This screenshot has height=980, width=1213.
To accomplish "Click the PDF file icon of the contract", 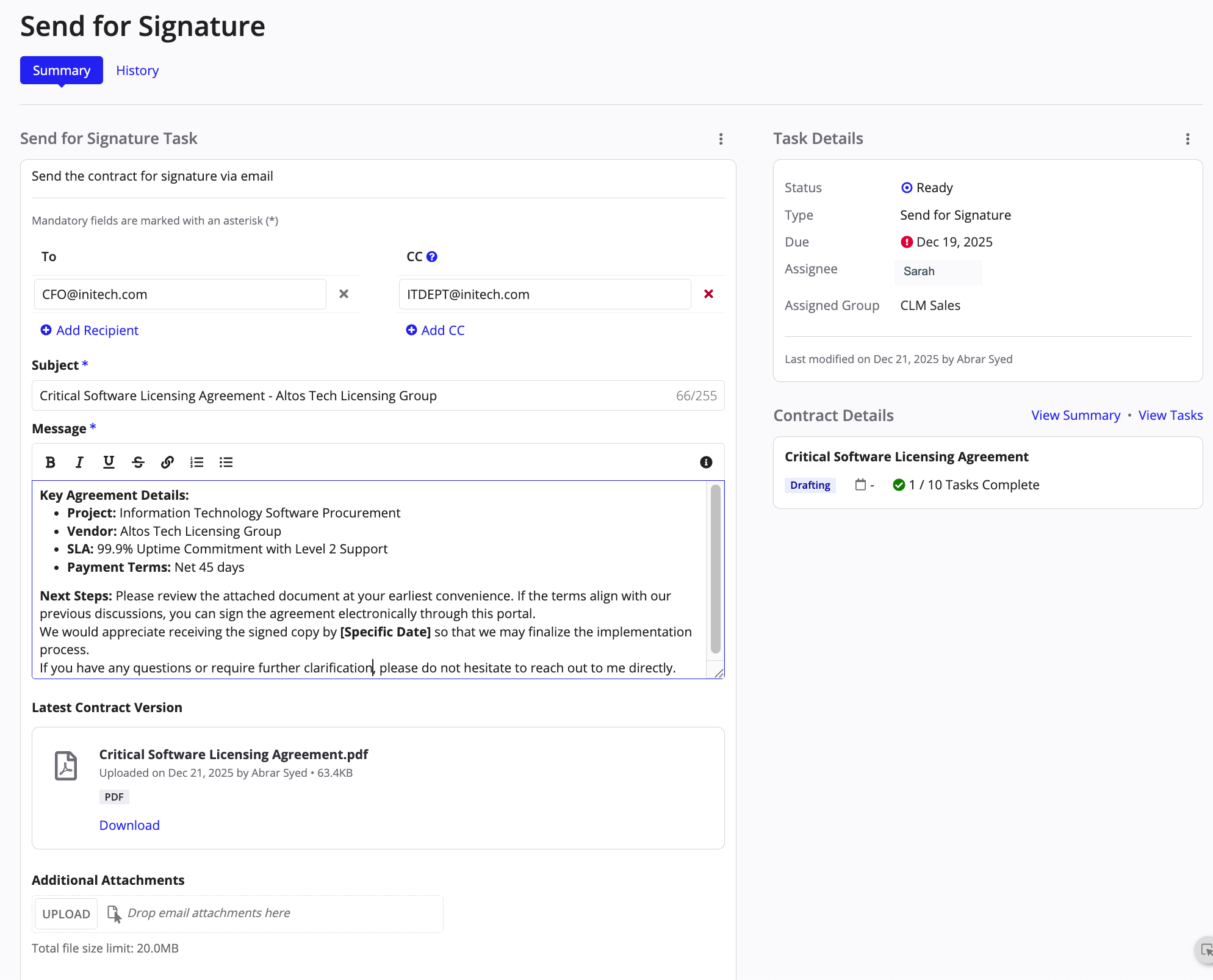I will pos(66,766).
